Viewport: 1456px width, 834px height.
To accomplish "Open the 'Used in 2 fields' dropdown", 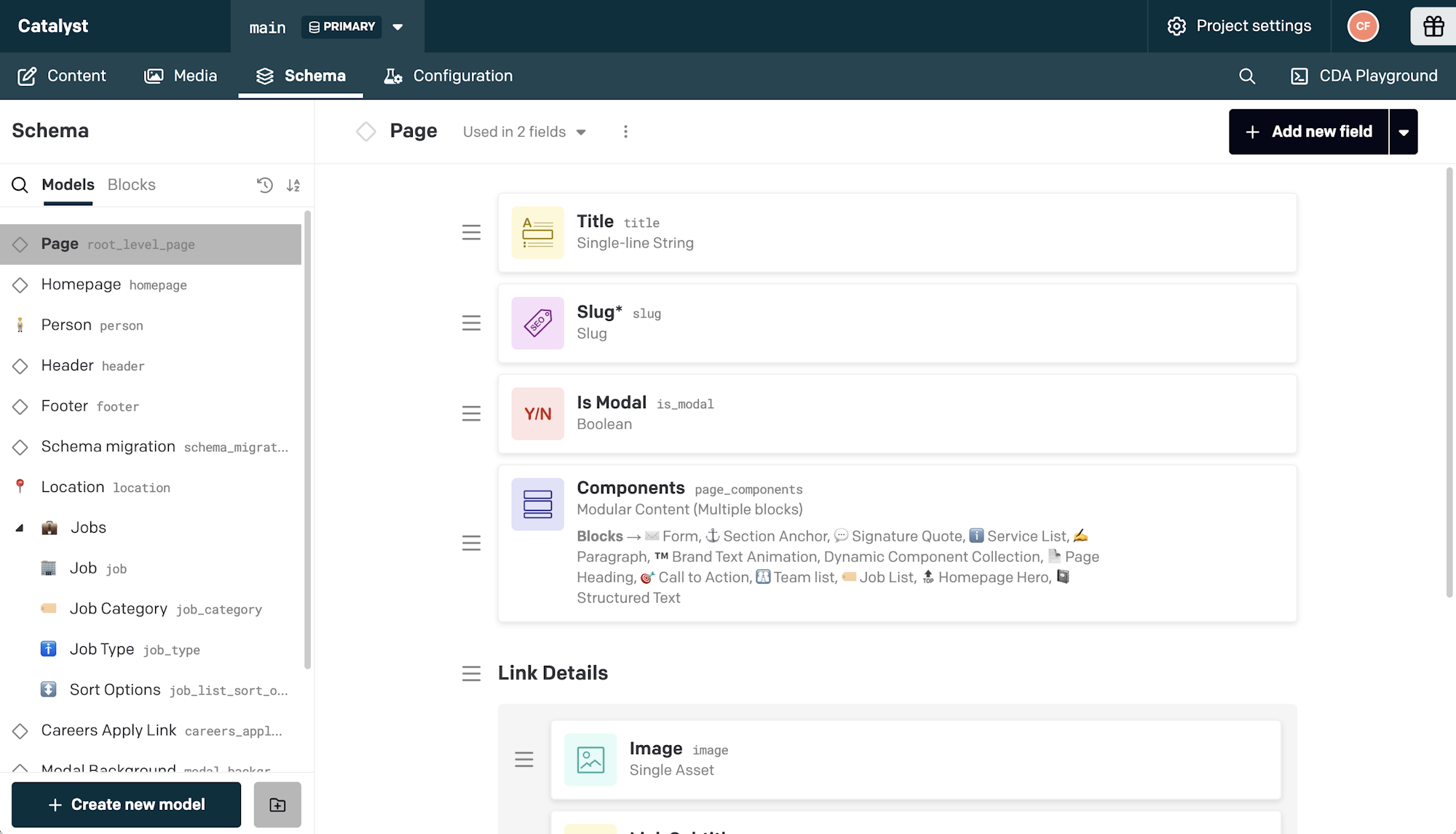I will pos(524,132).
